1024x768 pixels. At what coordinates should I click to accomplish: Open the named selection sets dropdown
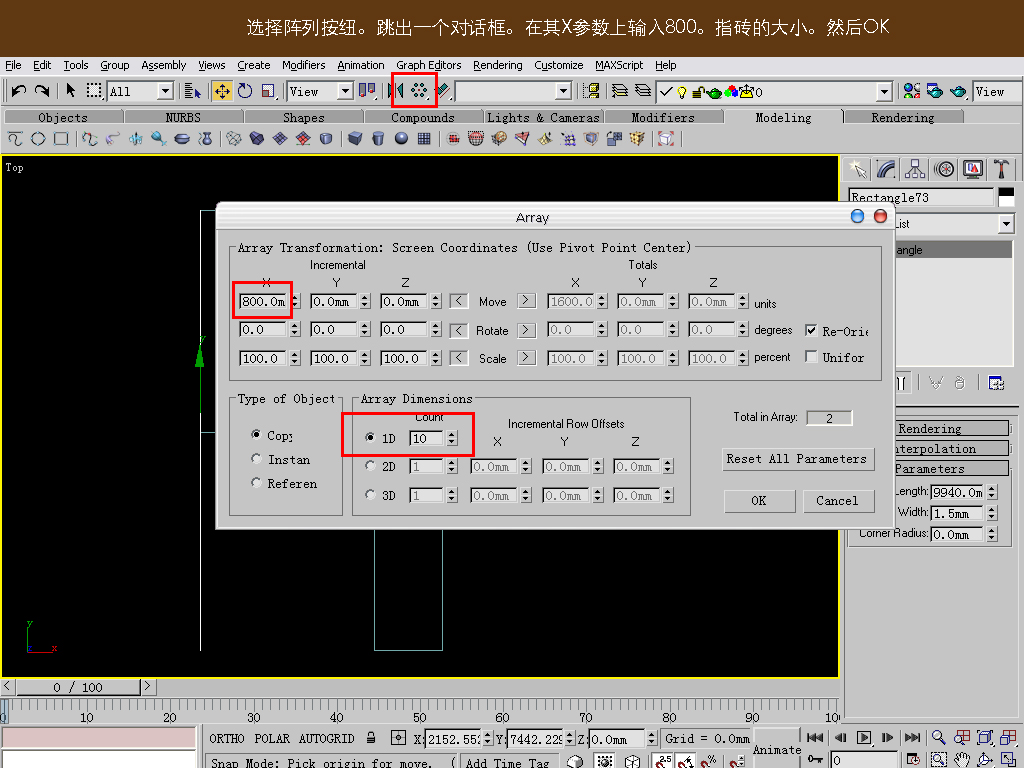(564, 91)
